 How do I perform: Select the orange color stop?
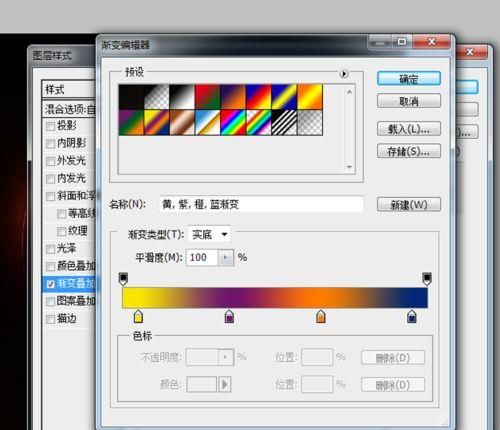point(320,316)
